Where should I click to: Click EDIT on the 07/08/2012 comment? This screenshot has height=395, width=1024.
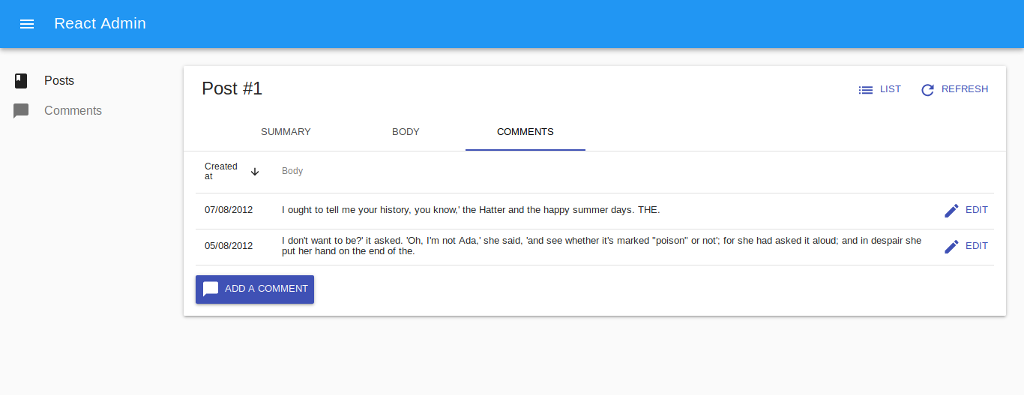pos(966,210)
